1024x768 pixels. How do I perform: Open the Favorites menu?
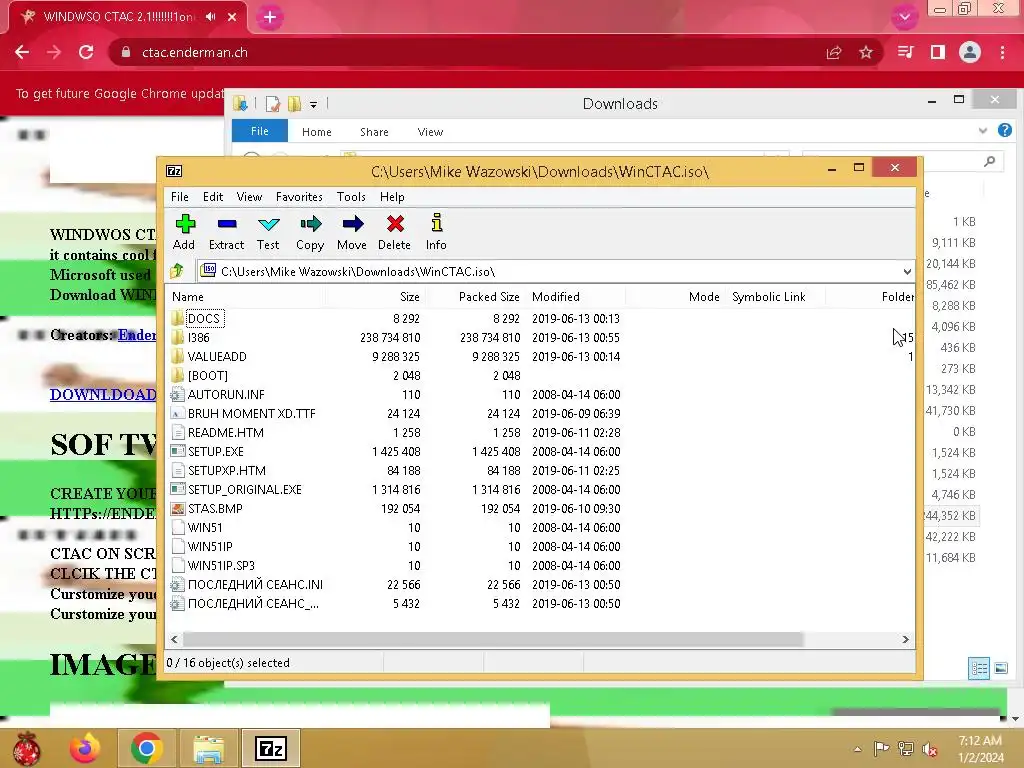(299, 197)
